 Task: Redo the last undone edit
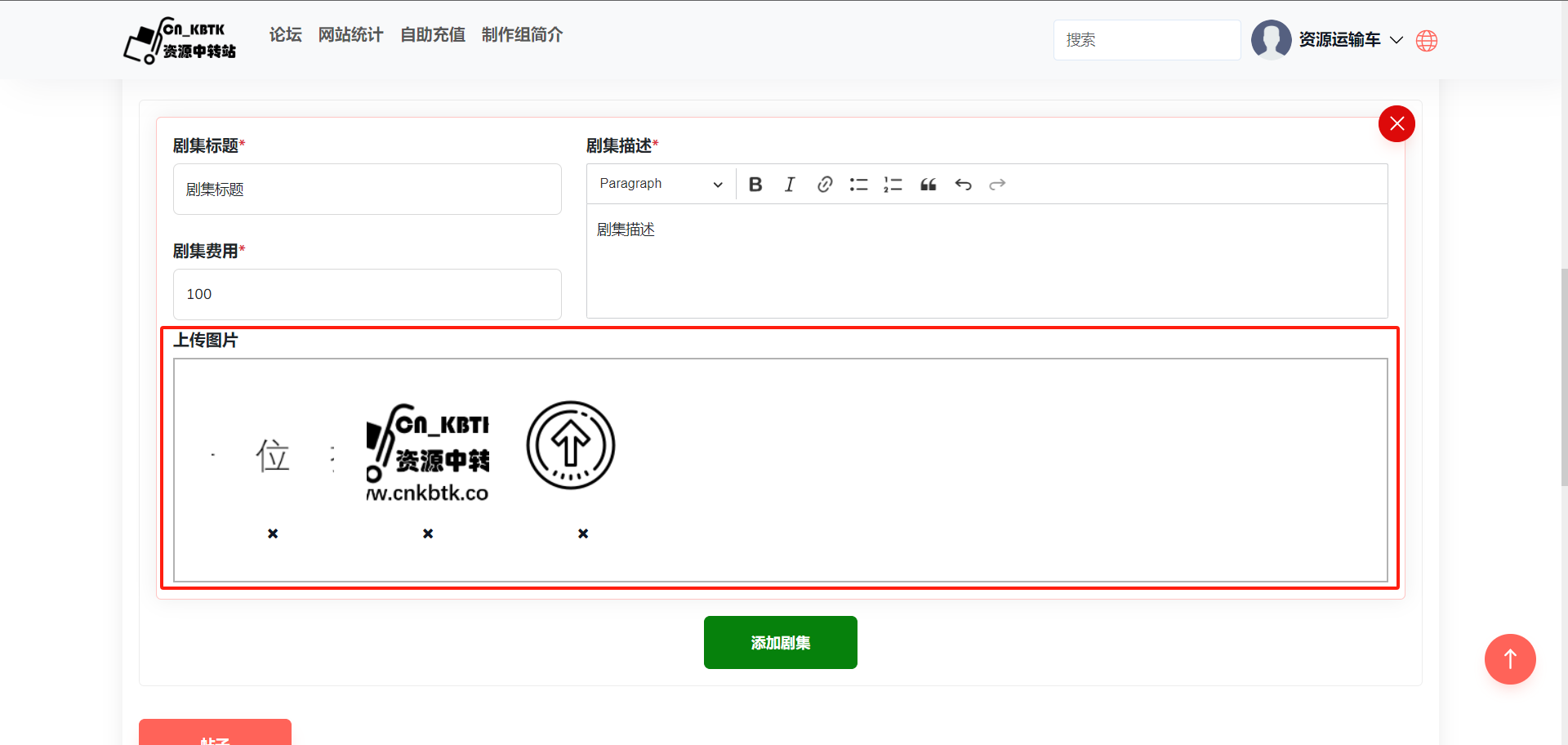(997, 185)
